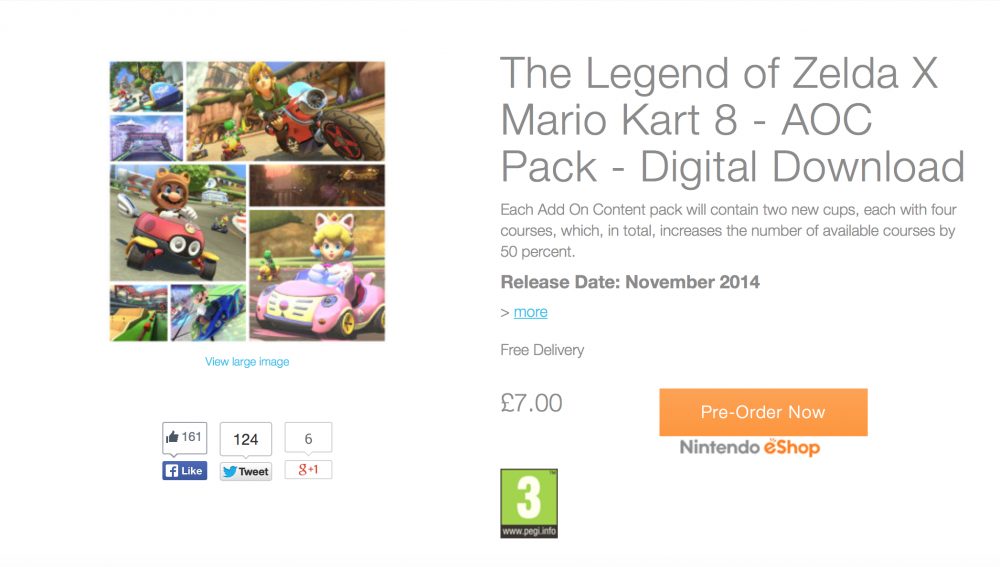Click the Nintendo eShop logo
Viewport: 1000px width, 567px height.
pos(749,448)
